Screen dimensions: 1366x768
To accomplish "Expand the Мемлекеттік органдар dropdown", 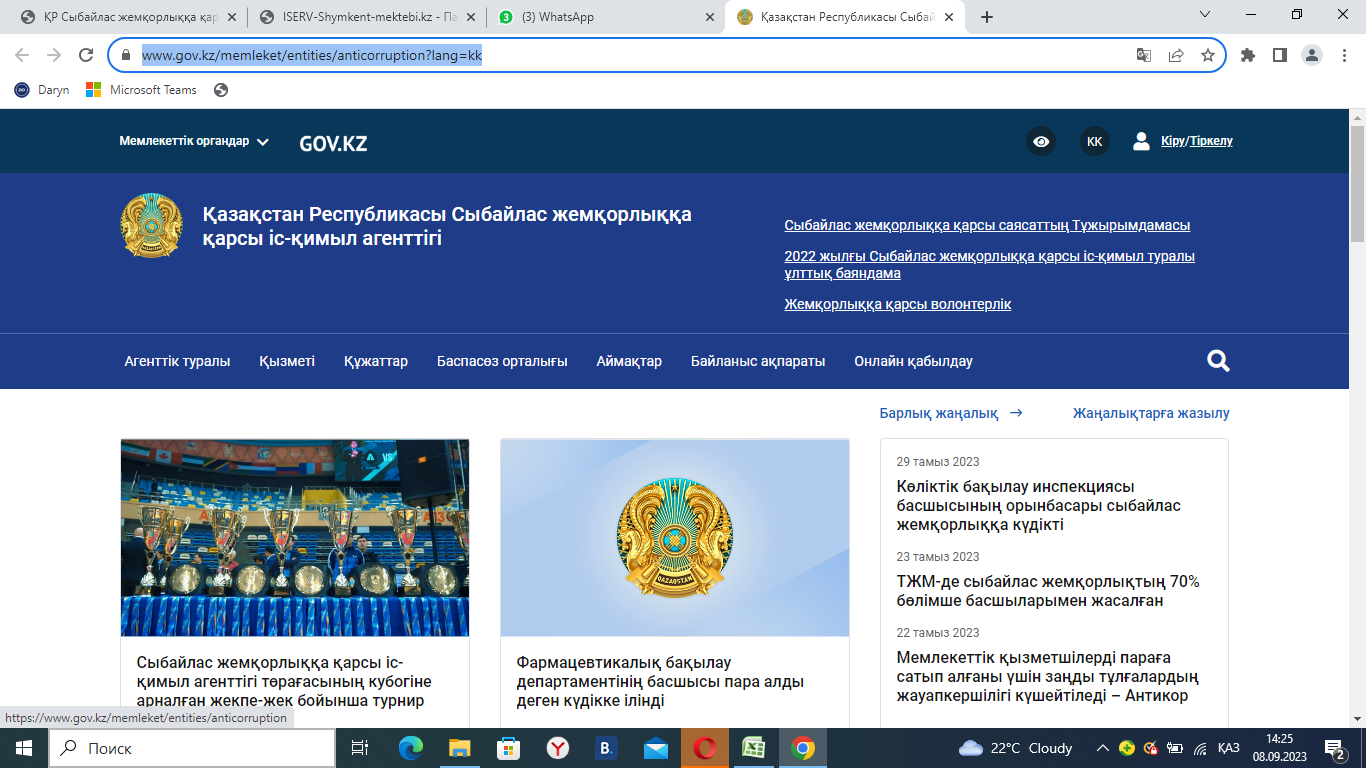I will pyautogui.click(x=194, y=142).
